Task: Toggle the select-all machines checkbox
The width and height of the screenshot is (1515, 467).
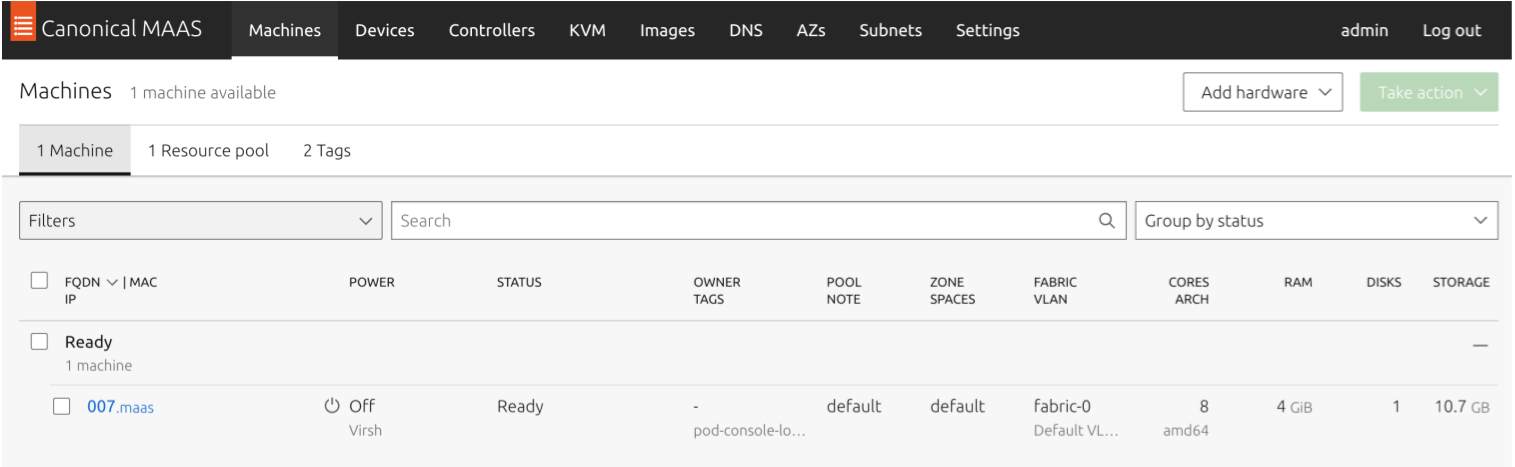Action: tap(39, 281)
